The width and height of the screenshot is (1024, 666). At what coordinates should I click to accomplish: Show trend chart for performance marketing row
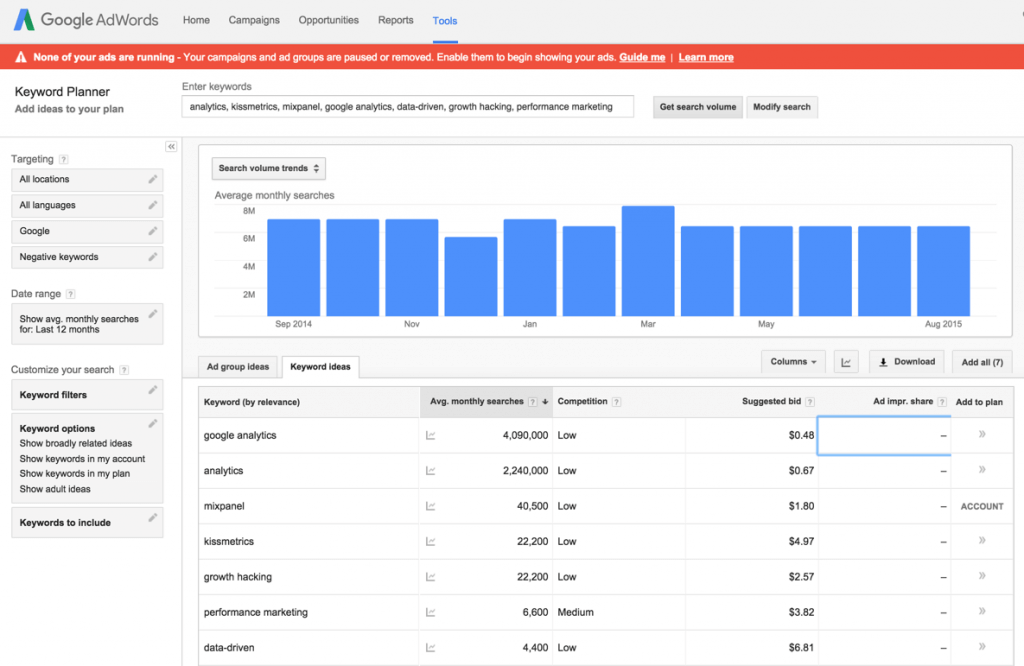pos(430,612)
